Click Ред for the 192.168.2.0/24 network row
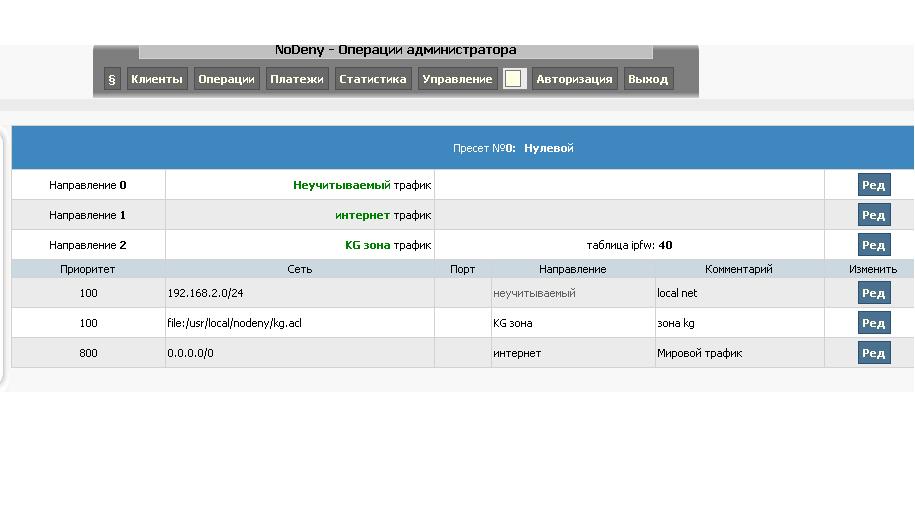The height and width of the screenshot is (512, 915). pos(873,293)
